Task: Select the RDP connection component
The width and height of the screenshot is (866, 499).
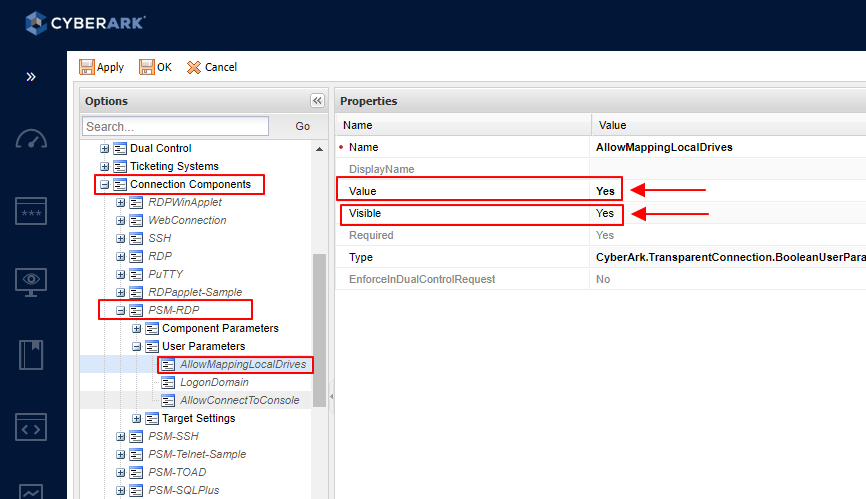Action: (160, 256)
